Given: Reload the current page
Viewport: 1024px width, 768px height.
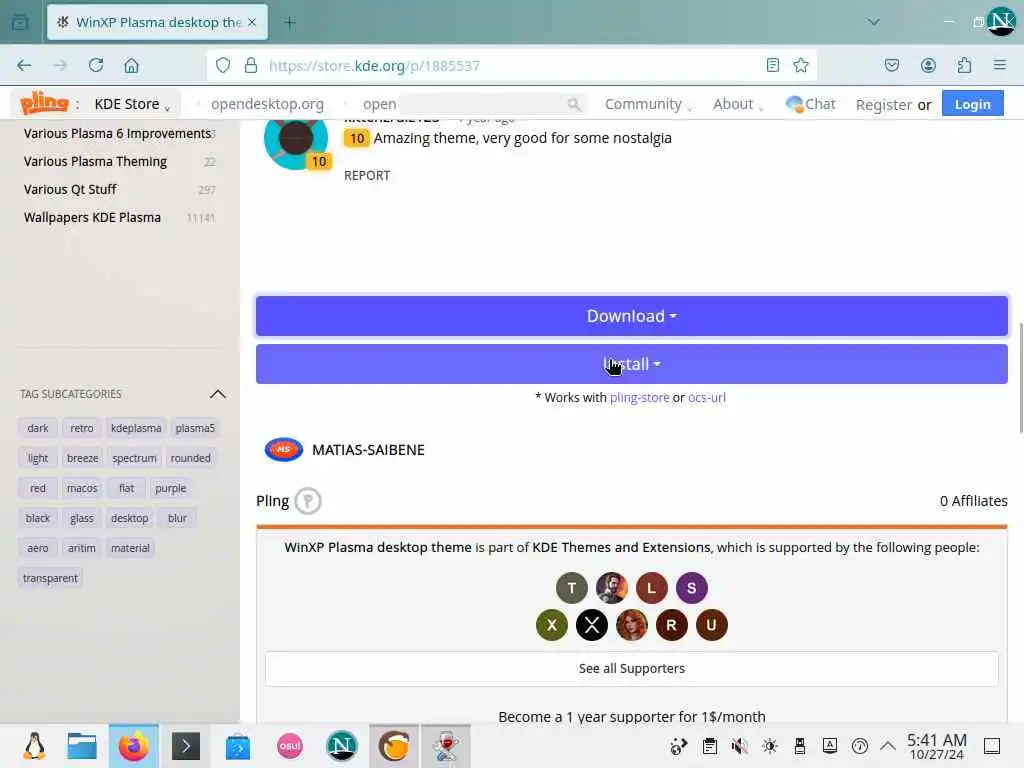Looking at the screenshot, I should 96,65.
